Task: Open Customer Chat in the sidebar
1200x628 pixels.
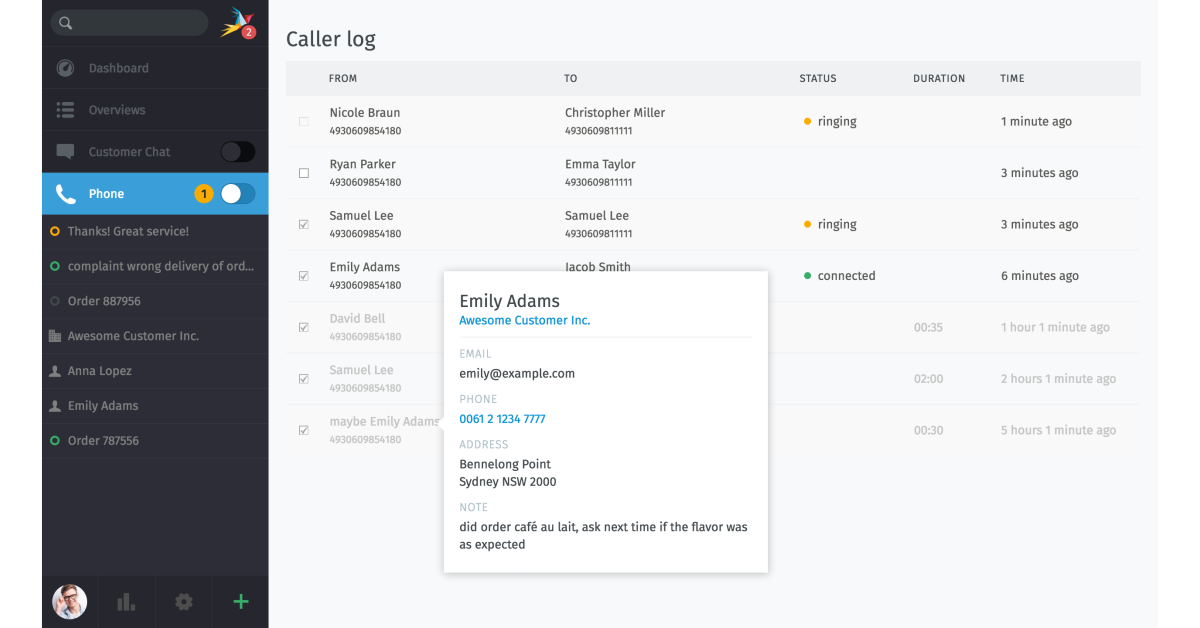Action: (x=155, y=152)
